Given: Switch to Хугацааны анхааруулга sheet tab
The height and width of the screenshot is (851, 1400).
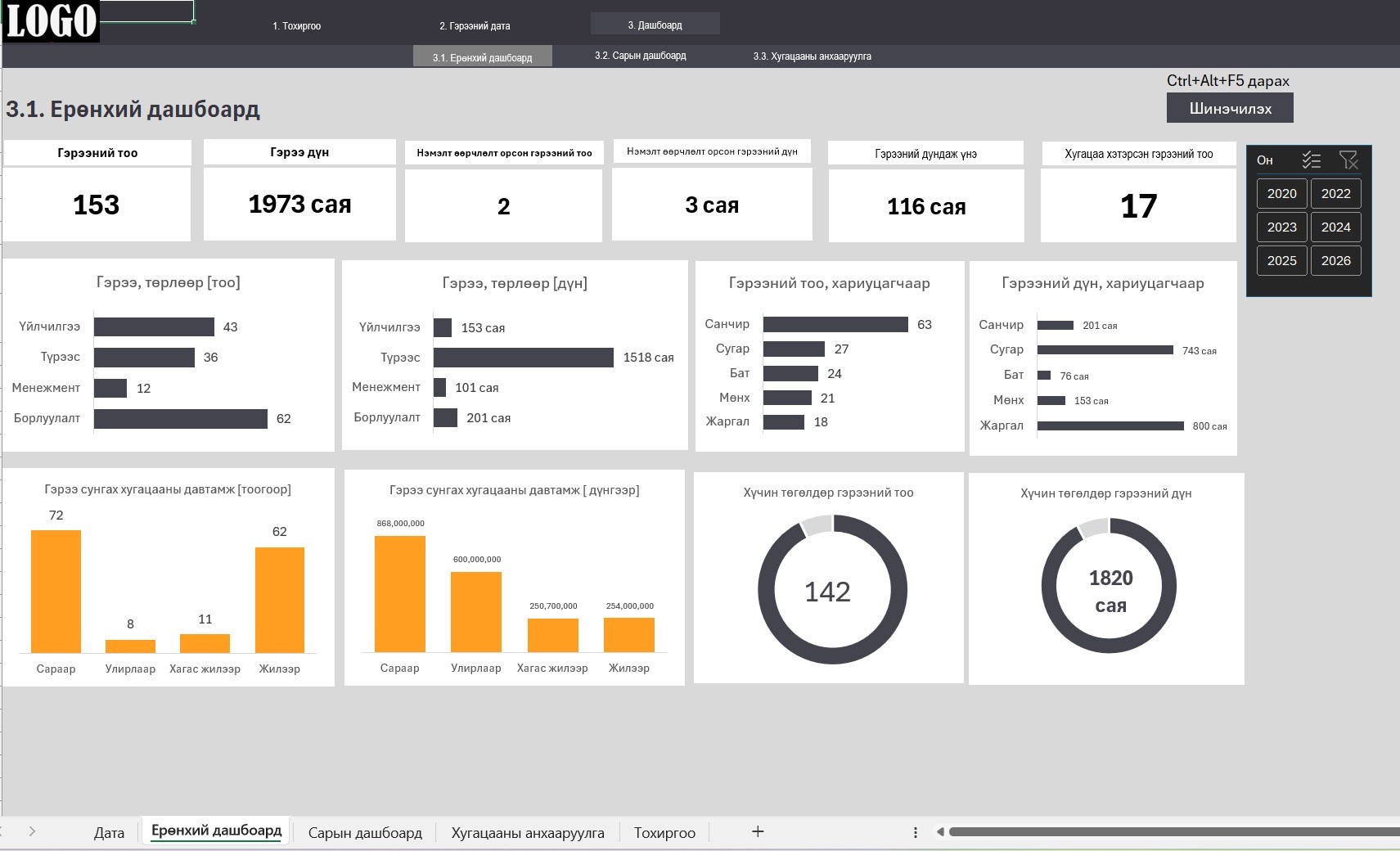Looking at the screenshot, I should click(528, 832).
